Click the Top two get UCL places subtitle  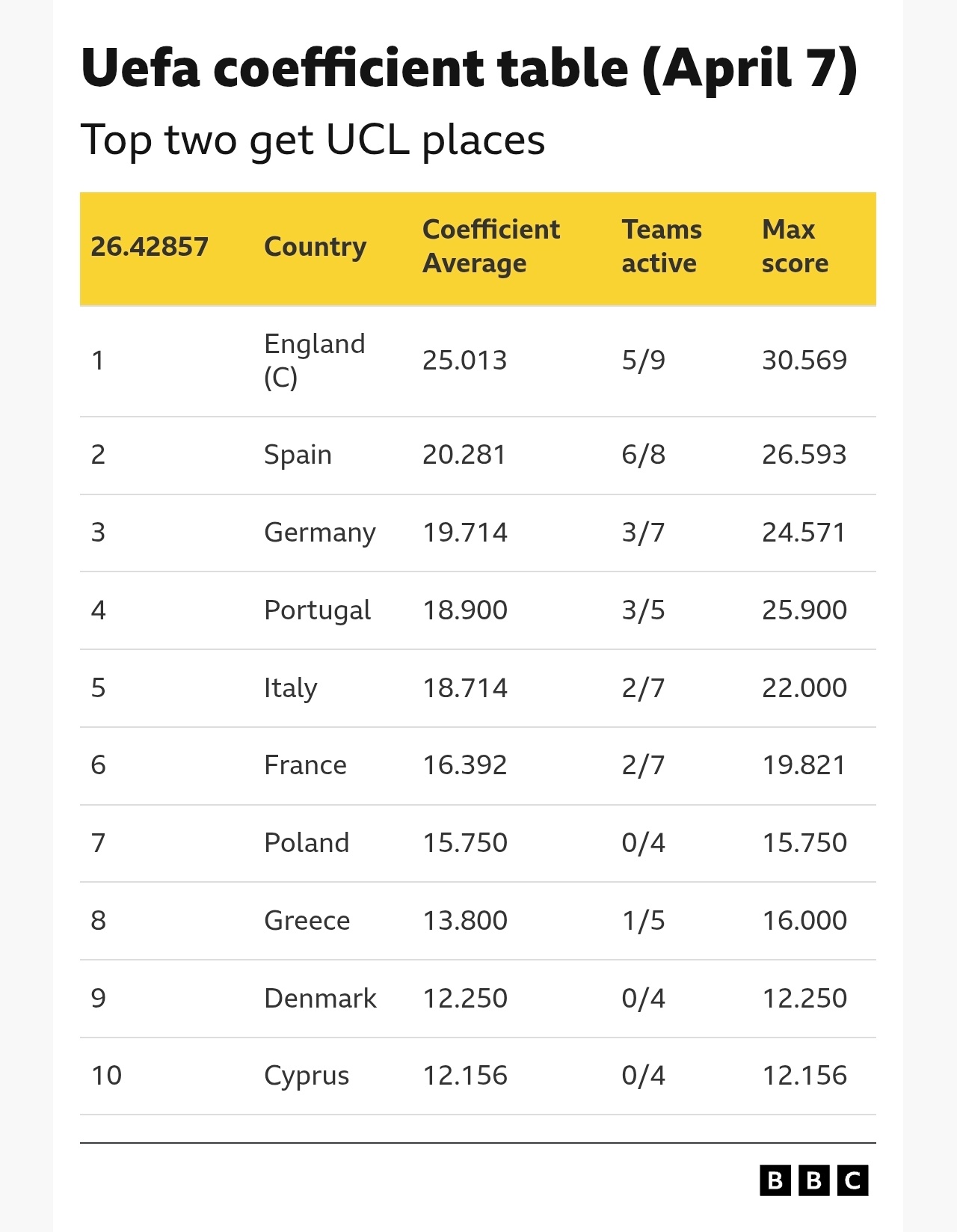pos(313,139)
